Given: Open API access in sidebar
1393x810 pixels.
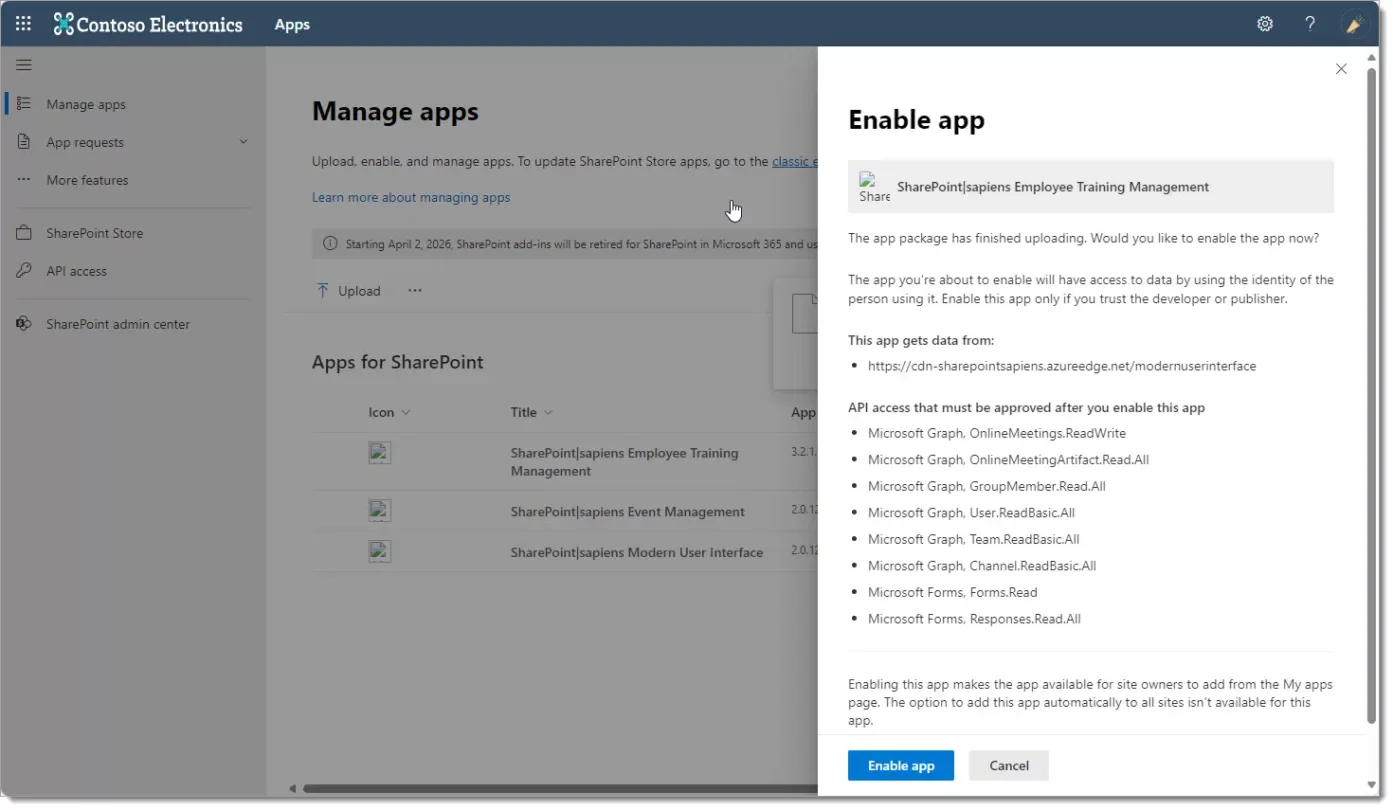Looking at the screenshot, I should point(76,271).
